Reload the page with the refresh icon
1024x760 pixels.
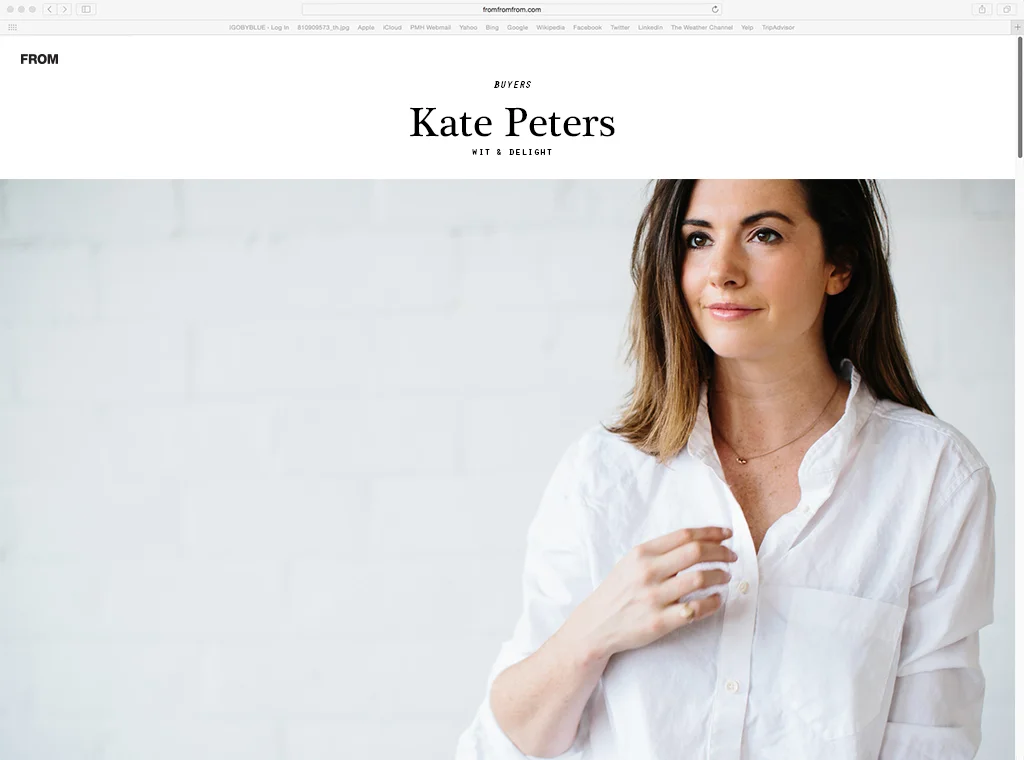click(x=715, y=9)
